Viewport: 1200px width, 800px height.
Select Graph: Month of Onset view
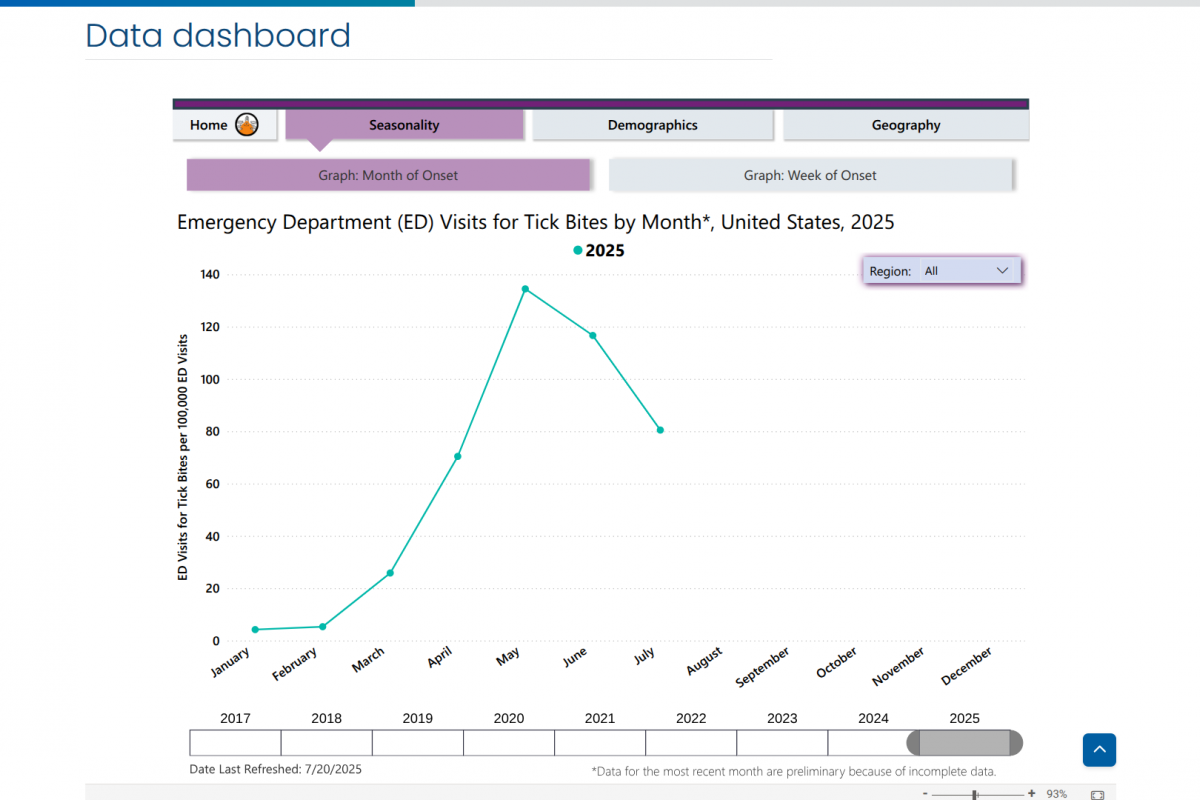(388, 175)
